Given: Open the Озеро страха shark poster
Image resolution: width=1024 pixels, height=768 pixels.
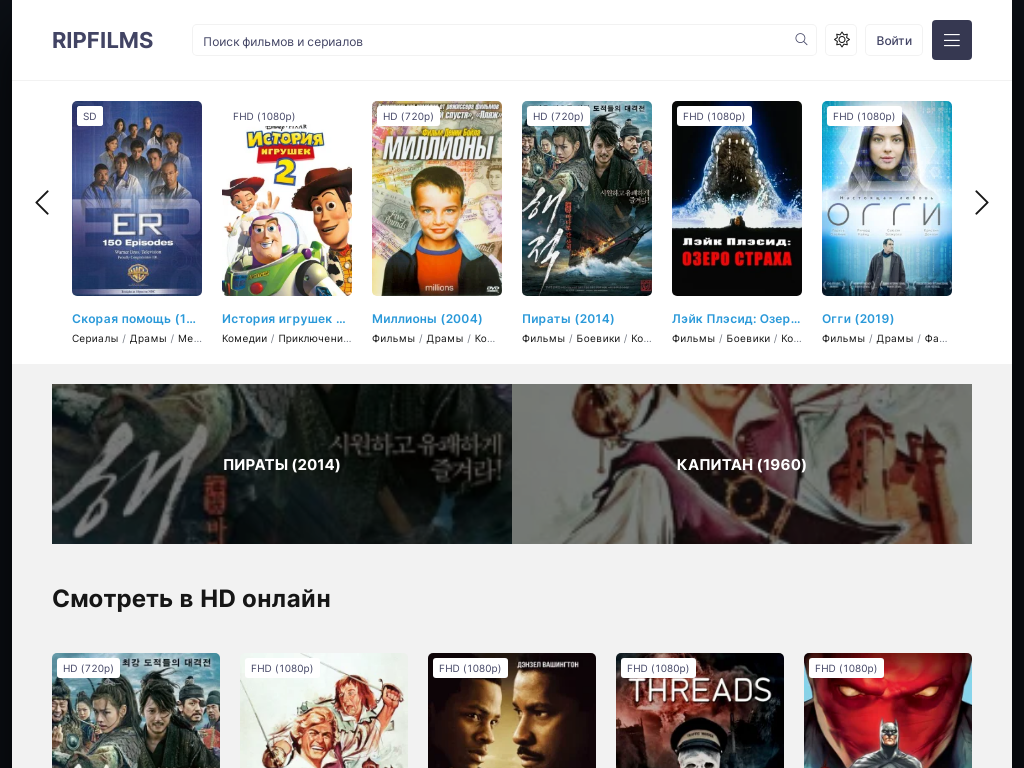Looking at the screenshot, I should tap(737, 199).
